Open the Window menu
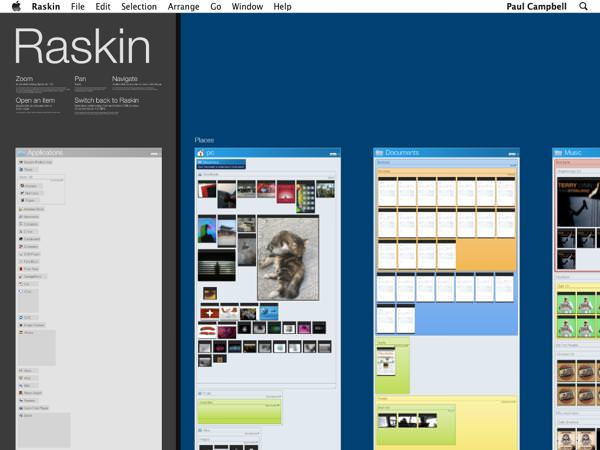This screenshot has width=600, height=450. (x=247, y=7)
